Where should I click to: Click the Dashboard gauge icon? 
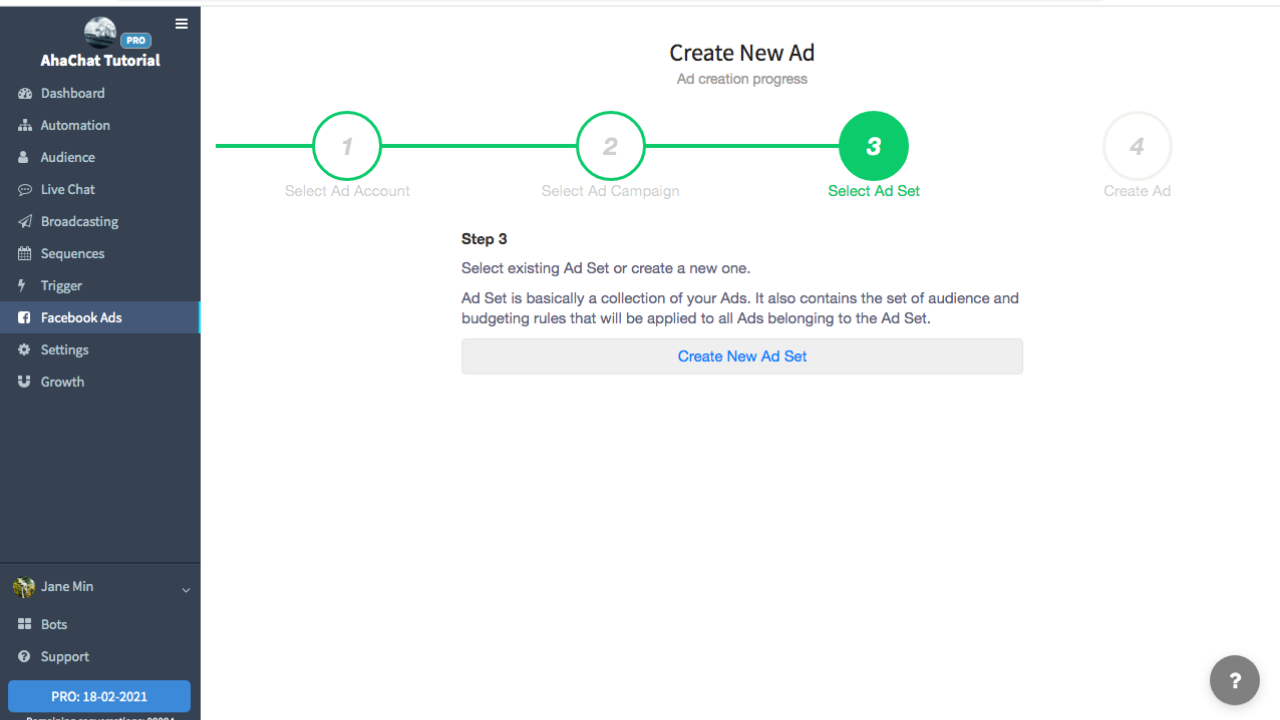click(25, 93)
